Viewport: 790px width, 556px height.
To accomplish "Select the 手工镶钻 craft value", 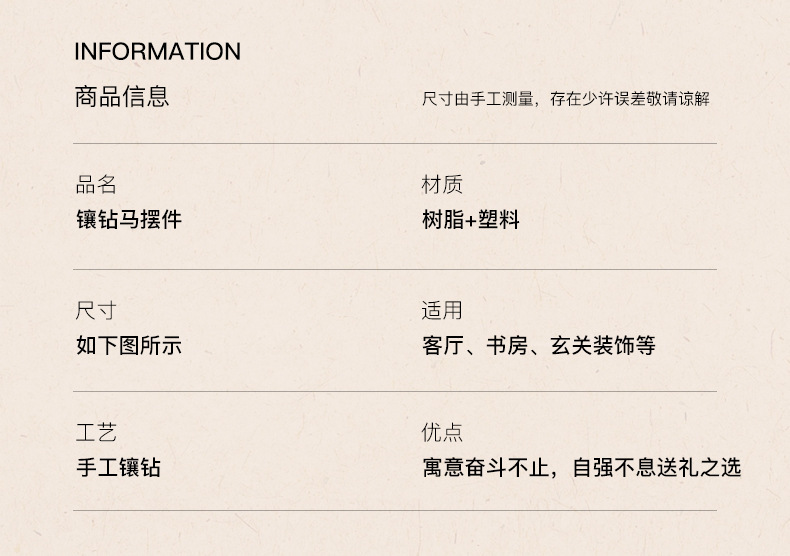I will coord(118,467).
